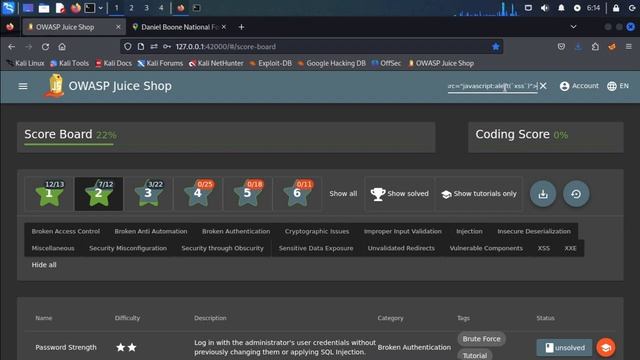Click the unsolved status button for Password Strength

click(564, 348)
